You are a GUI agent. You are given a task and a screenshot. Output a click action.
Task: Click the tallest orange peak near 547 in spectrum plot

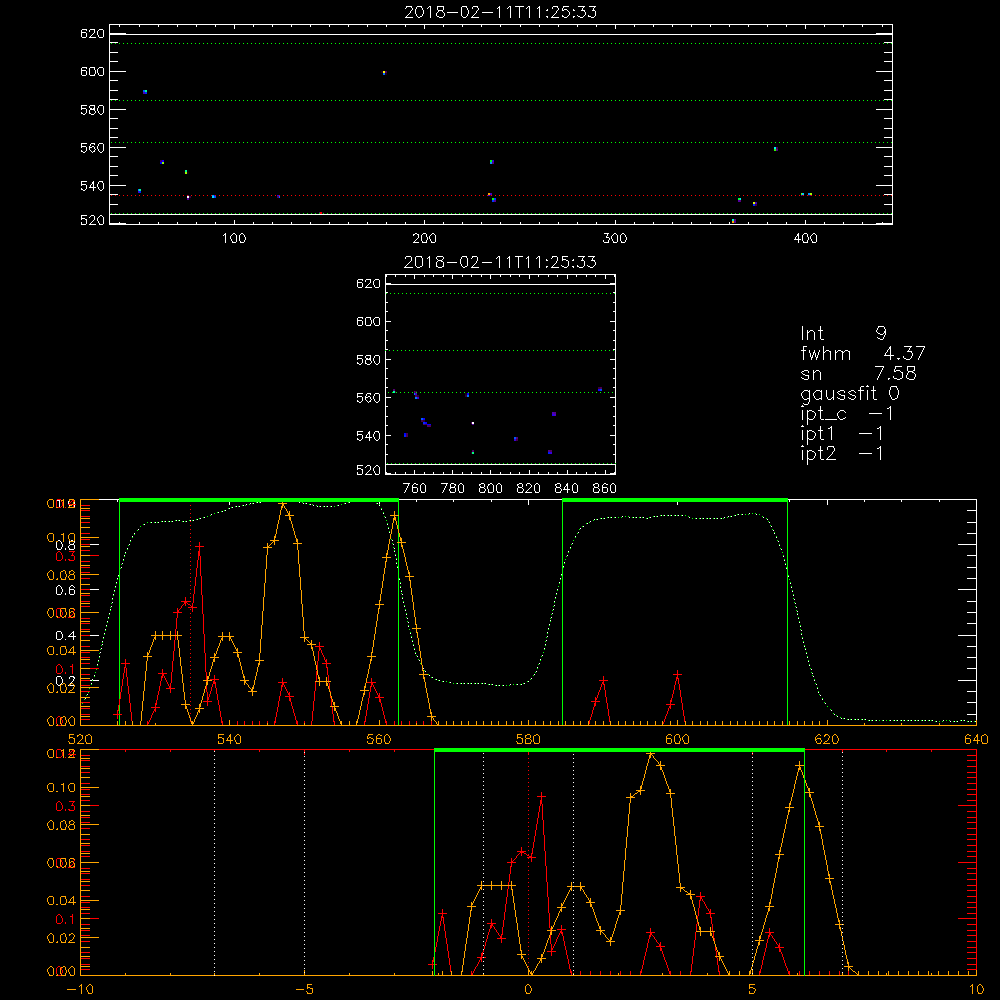(x=283, y=504)
